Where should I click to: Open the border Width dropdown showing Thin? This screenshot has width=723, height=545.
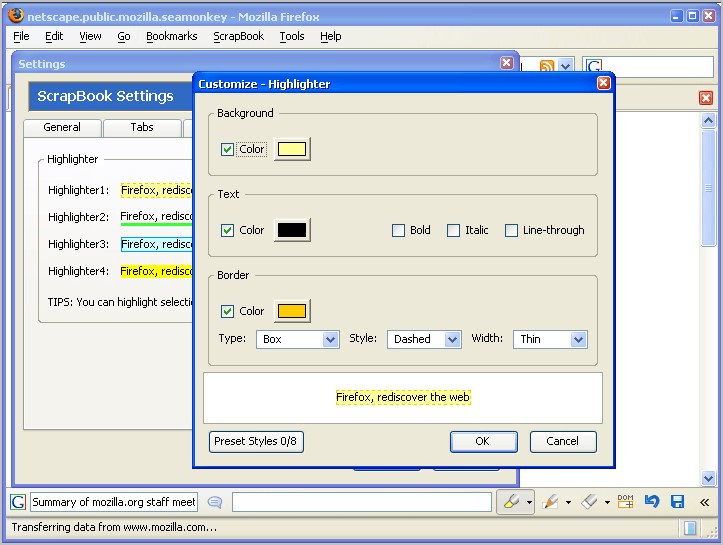550,339
